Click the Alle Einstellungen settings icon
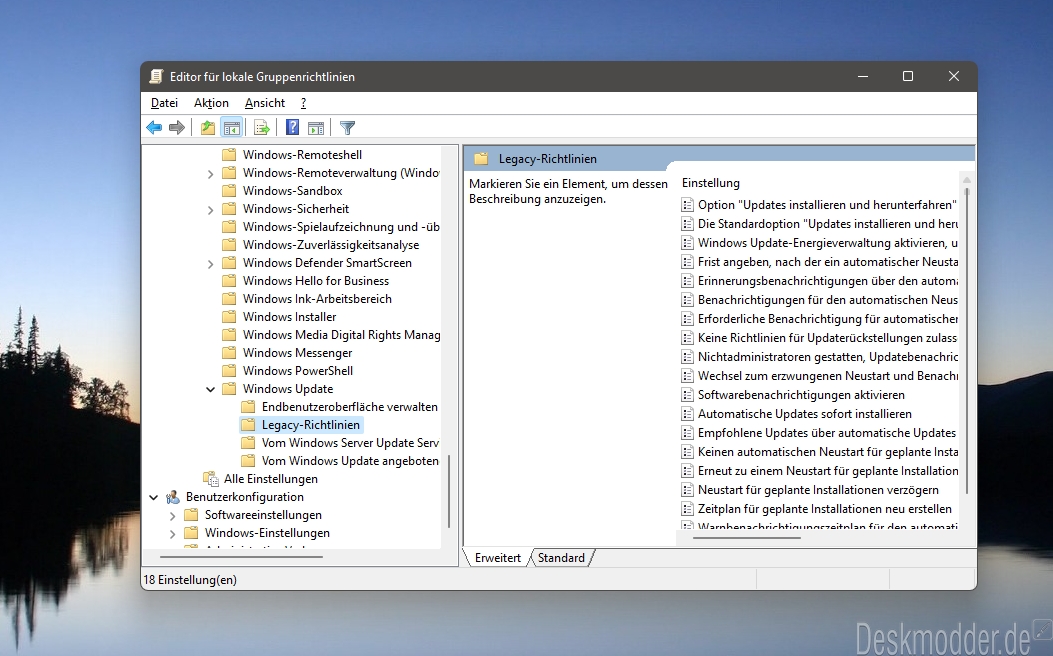The image size is (1053, 656). click(x=211, y=479)
